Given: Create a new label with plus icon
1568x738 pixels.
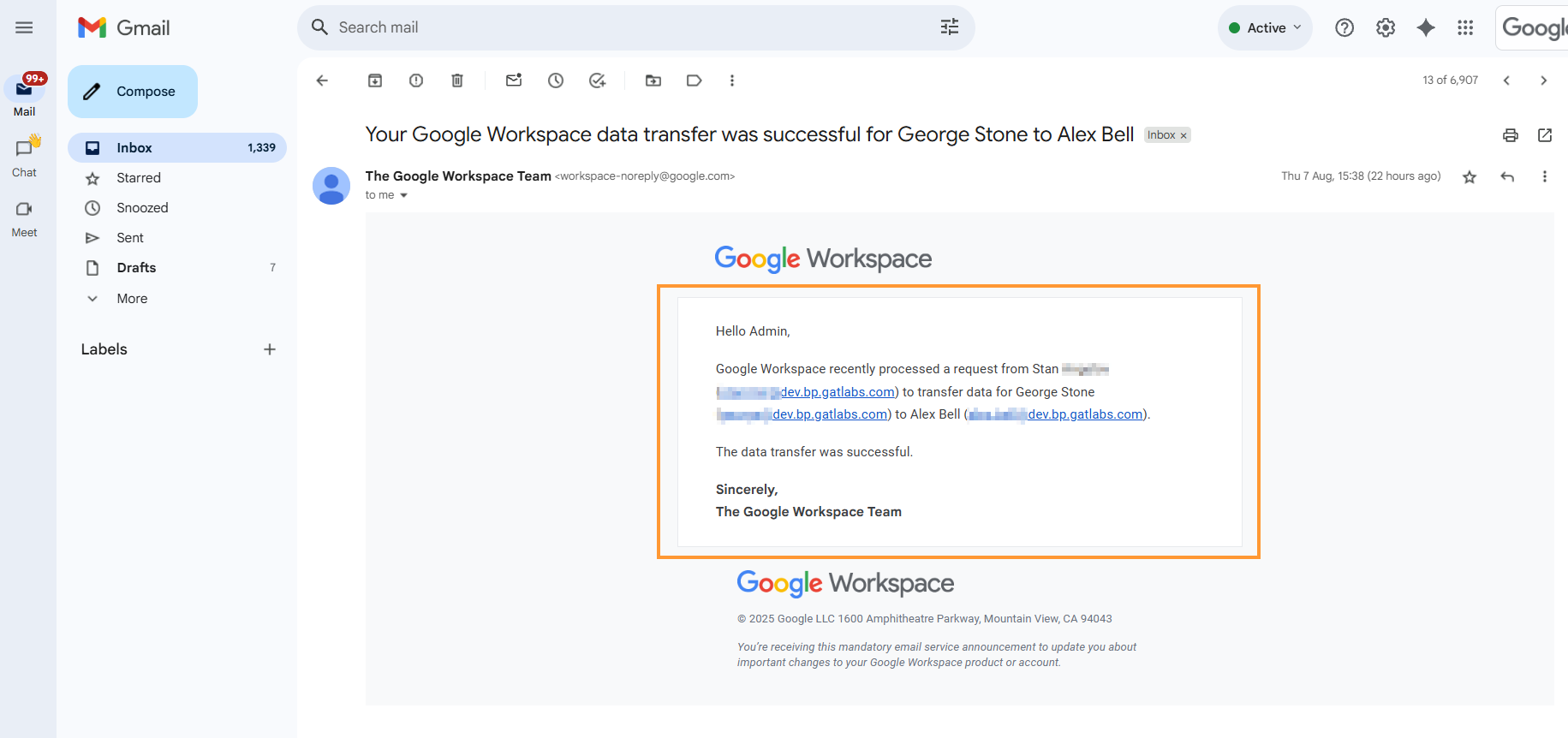Looking at the screenshot, I should click(270, 349).
